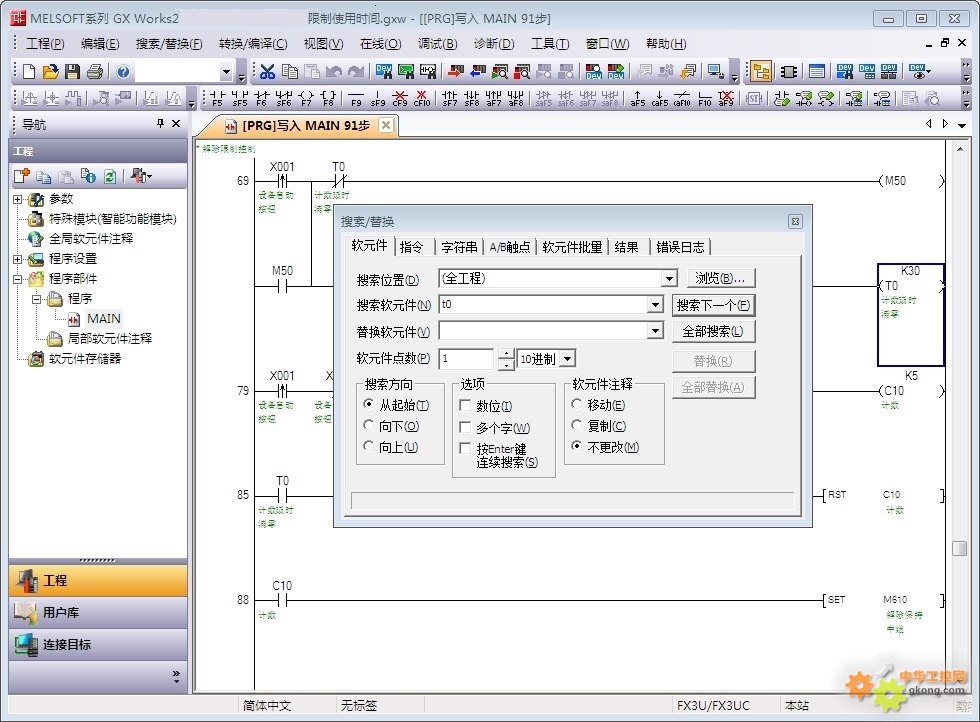The width and height of the screenshot is (980, 722).
Task: Click the 全部搜索(L) button
Action: [x=713, y=331]
